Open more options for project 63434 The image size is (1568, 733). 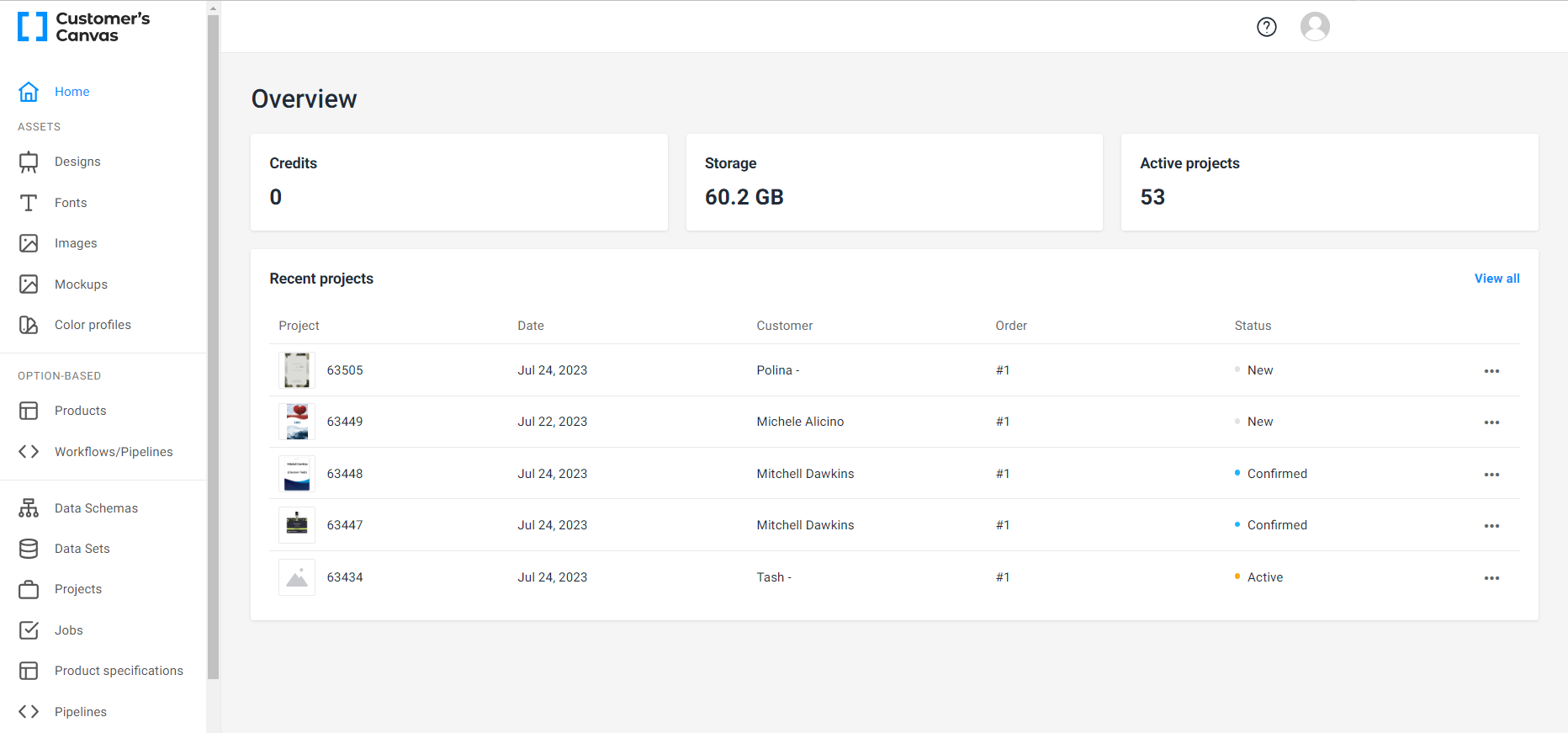tap(1491, 578)
